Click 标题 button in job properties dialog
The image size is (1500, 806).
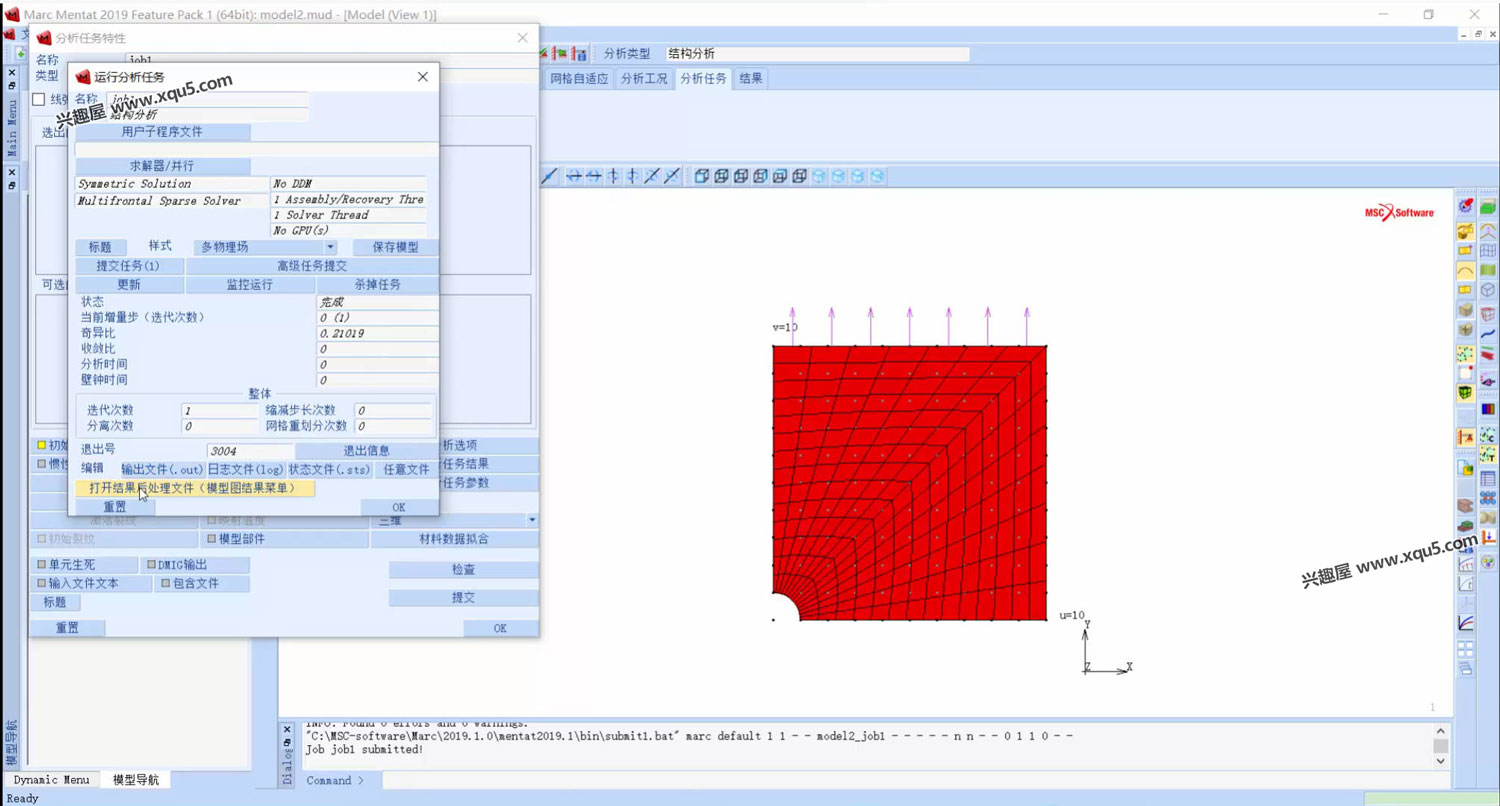coord(54,602)
